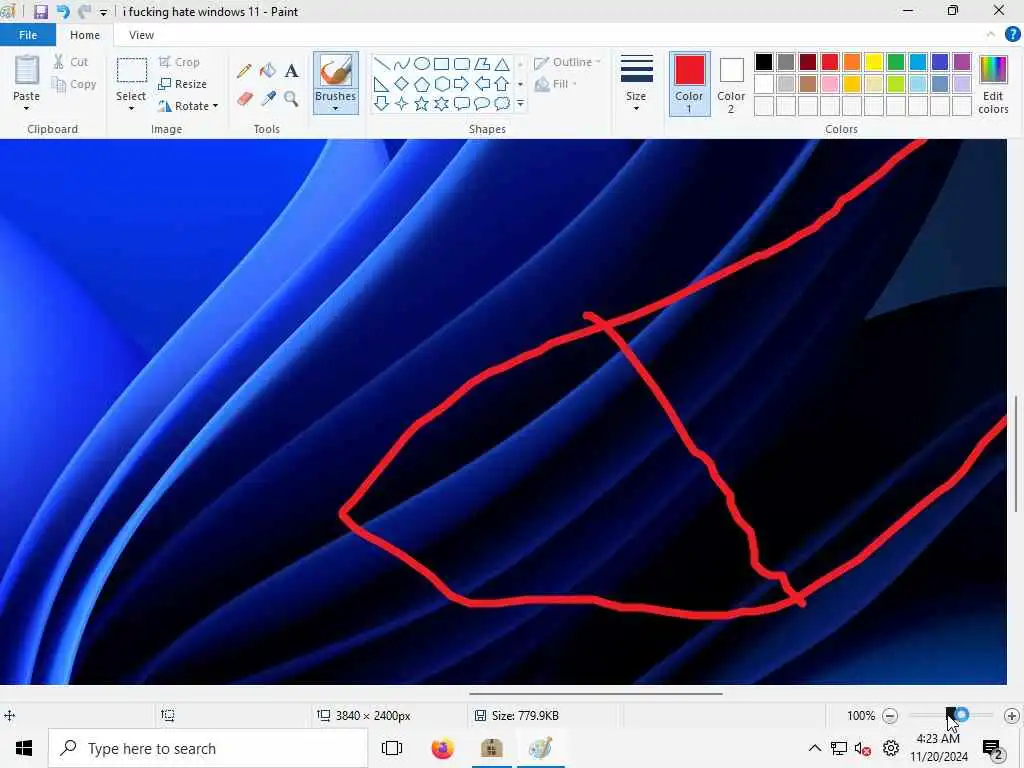The width and height of the screenshot is (1024, 768).
Task: Choose the Six-point star shape
Action: tap(442, 103)
